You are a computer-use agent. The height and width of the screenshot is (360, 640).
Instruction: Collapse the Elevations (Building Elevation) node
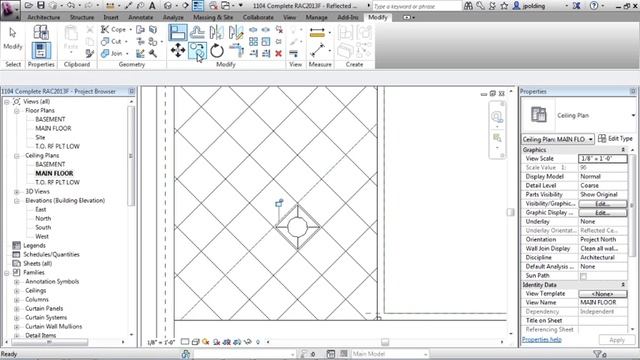click(17, 200)
